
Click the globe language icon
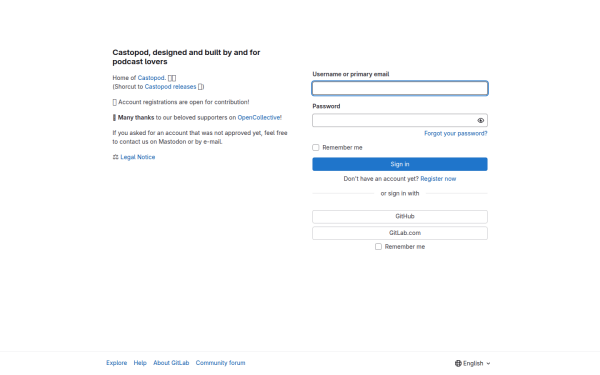click(x=458, y=363)
